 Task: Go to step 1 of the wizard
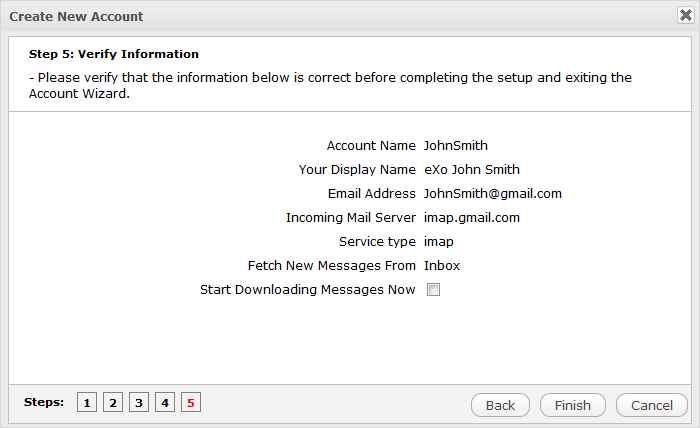(87, 403)
